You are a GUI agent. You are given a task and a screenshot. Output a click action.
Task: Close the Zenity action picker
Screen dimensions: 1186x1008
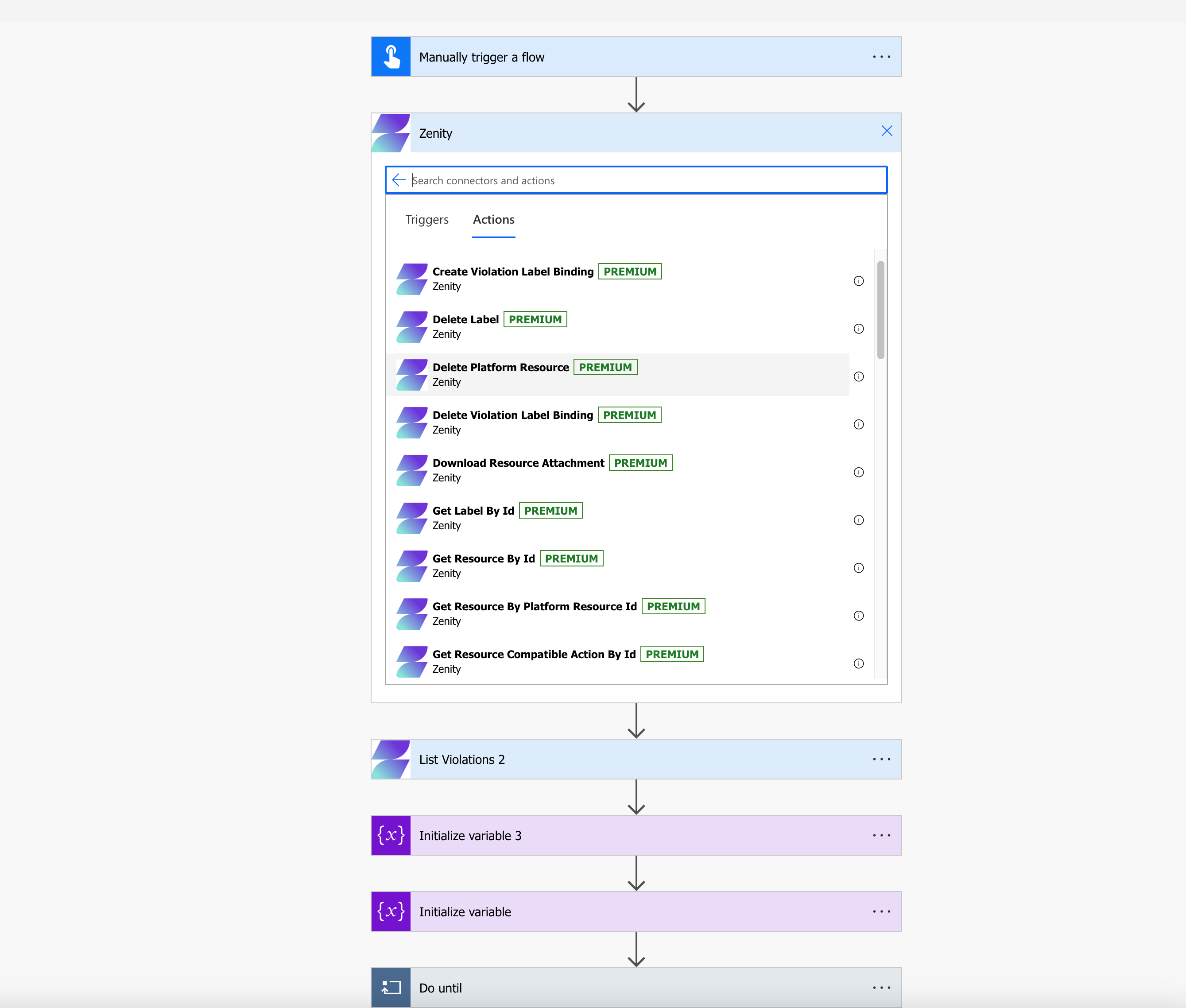pyautogui.click(x=887, y=132)
